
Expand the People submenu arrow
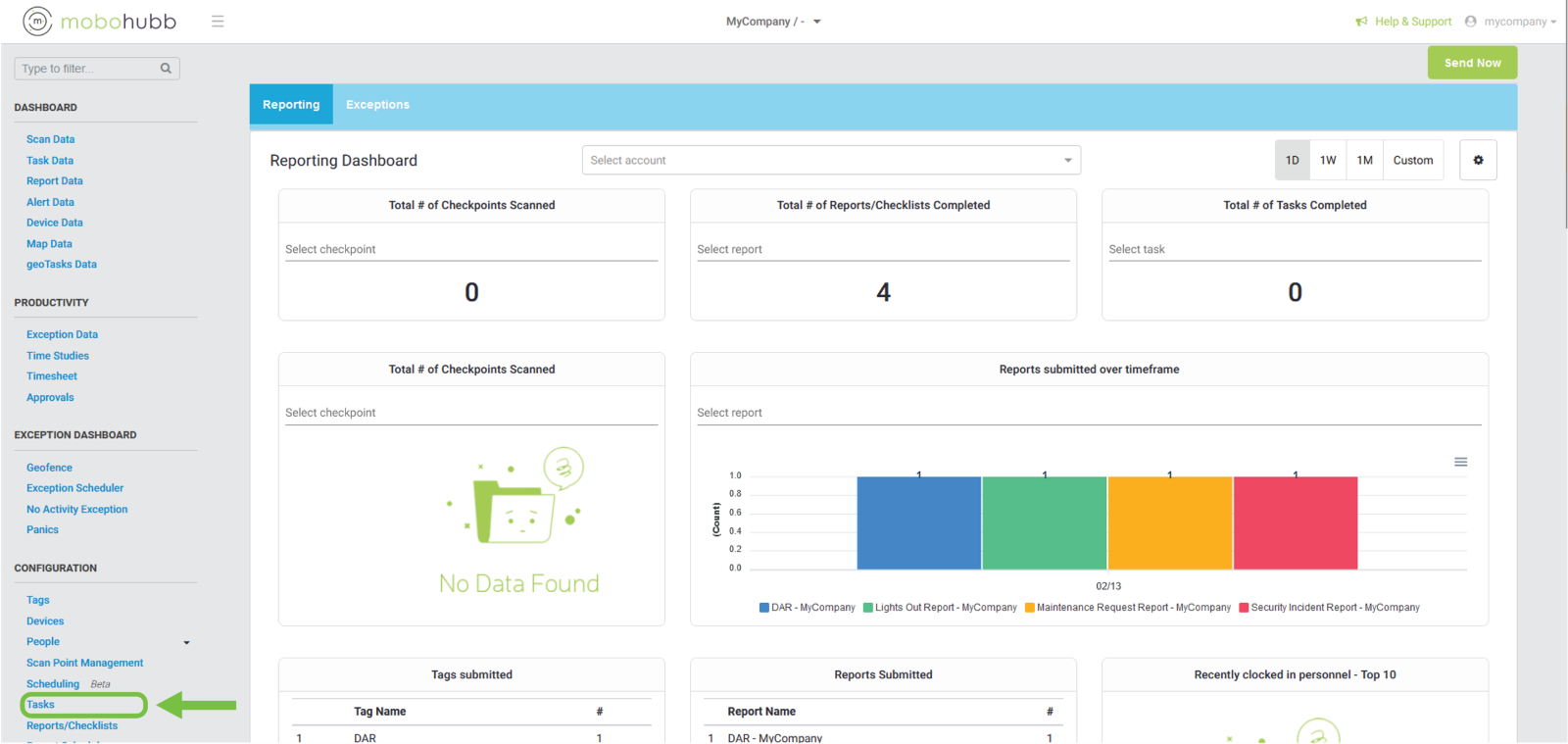(186, 643)
